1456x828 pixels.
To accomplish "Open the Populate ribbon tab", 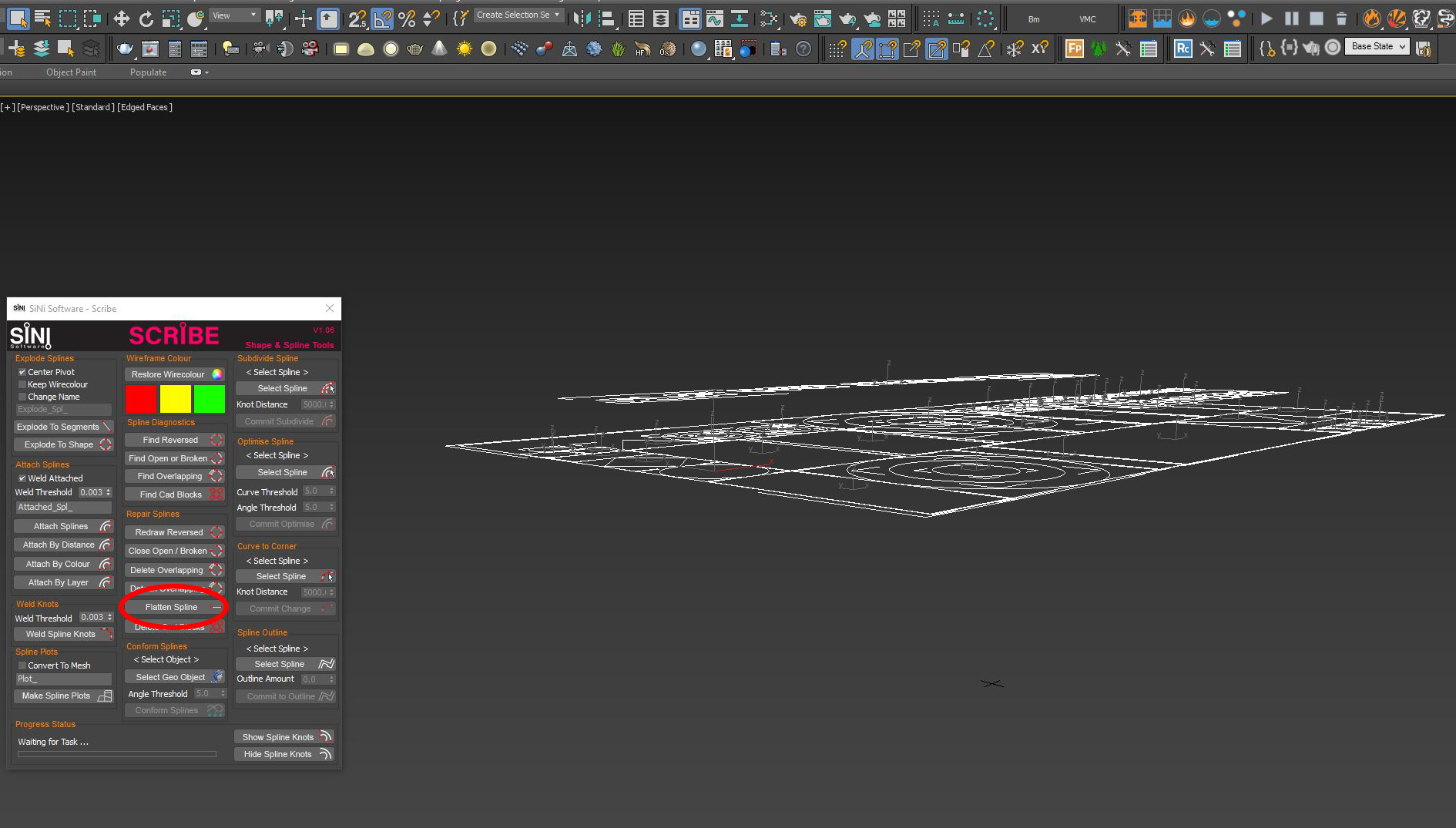I will (x=148, y=72).
